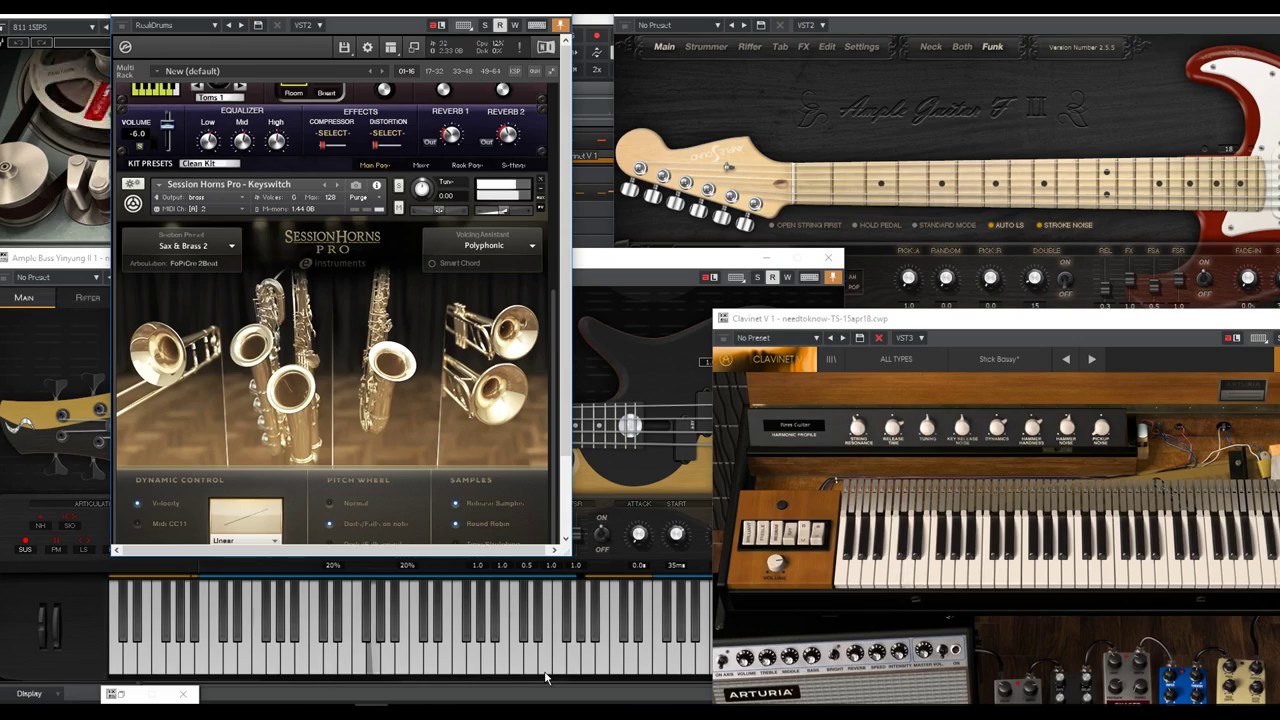This screenshot has height=720, width=1280.
Task: Click the pin icon in RealDrums window
Action: click(x=561, y=25)
